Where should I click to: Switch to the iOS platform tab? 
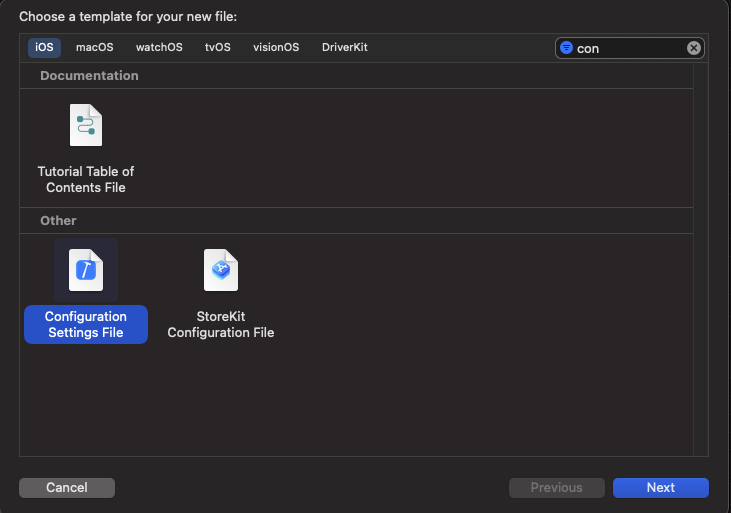[x=44, y=48]
